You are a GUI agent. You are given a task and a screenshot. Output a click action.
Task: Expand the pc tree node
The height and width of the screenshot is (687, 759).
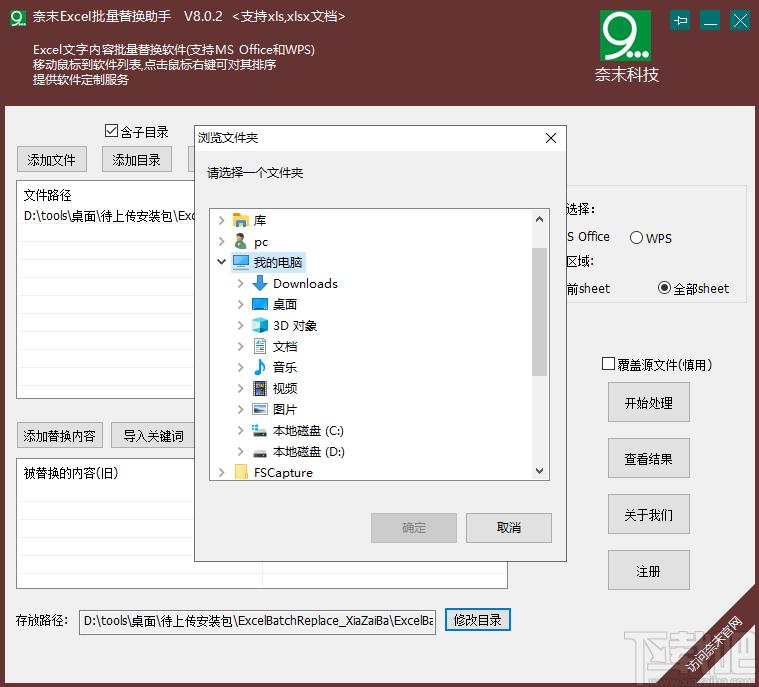pyautogui.click(x=222, y=241)
